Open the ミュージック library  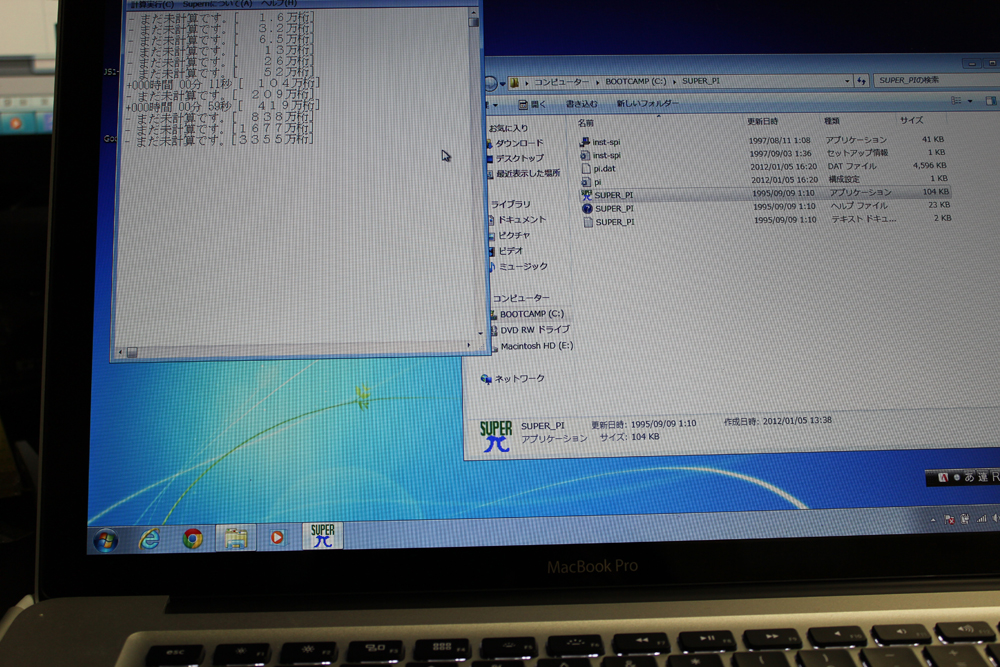tap(523, 267)
